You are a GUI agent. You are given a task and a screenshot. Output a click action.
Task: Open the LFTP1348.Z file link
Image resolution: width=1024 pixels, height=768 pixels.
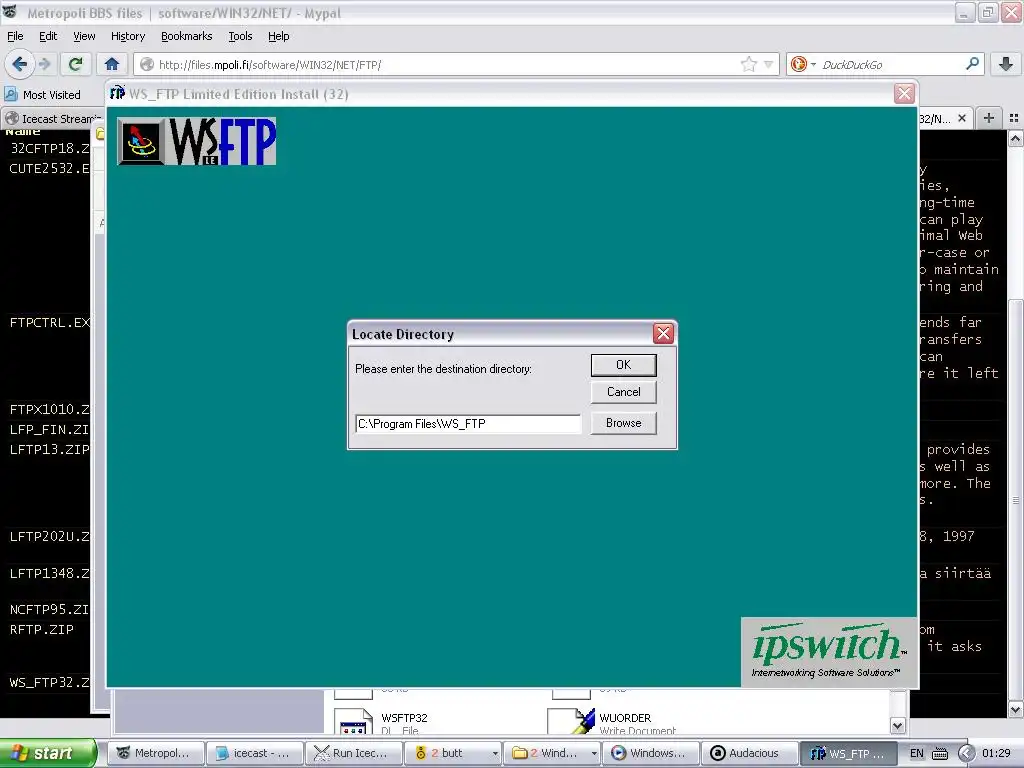click(49, 573)
